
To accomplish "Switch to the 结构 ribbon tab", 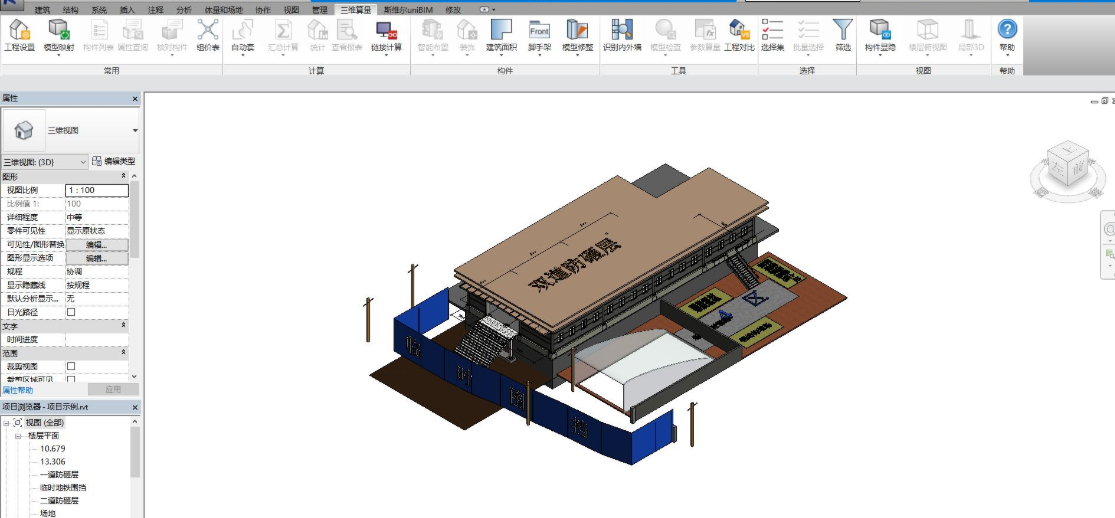I will point(70,10).
